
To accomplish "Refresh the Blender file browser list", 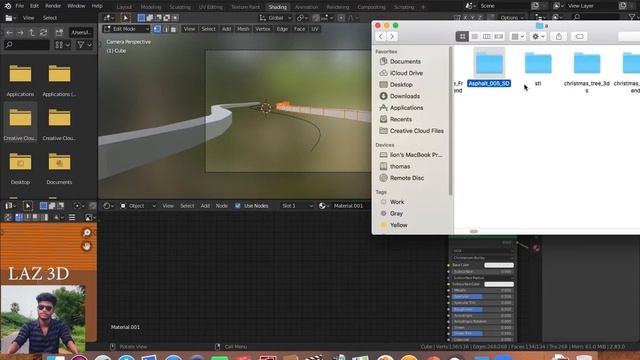I will (43, 32).
